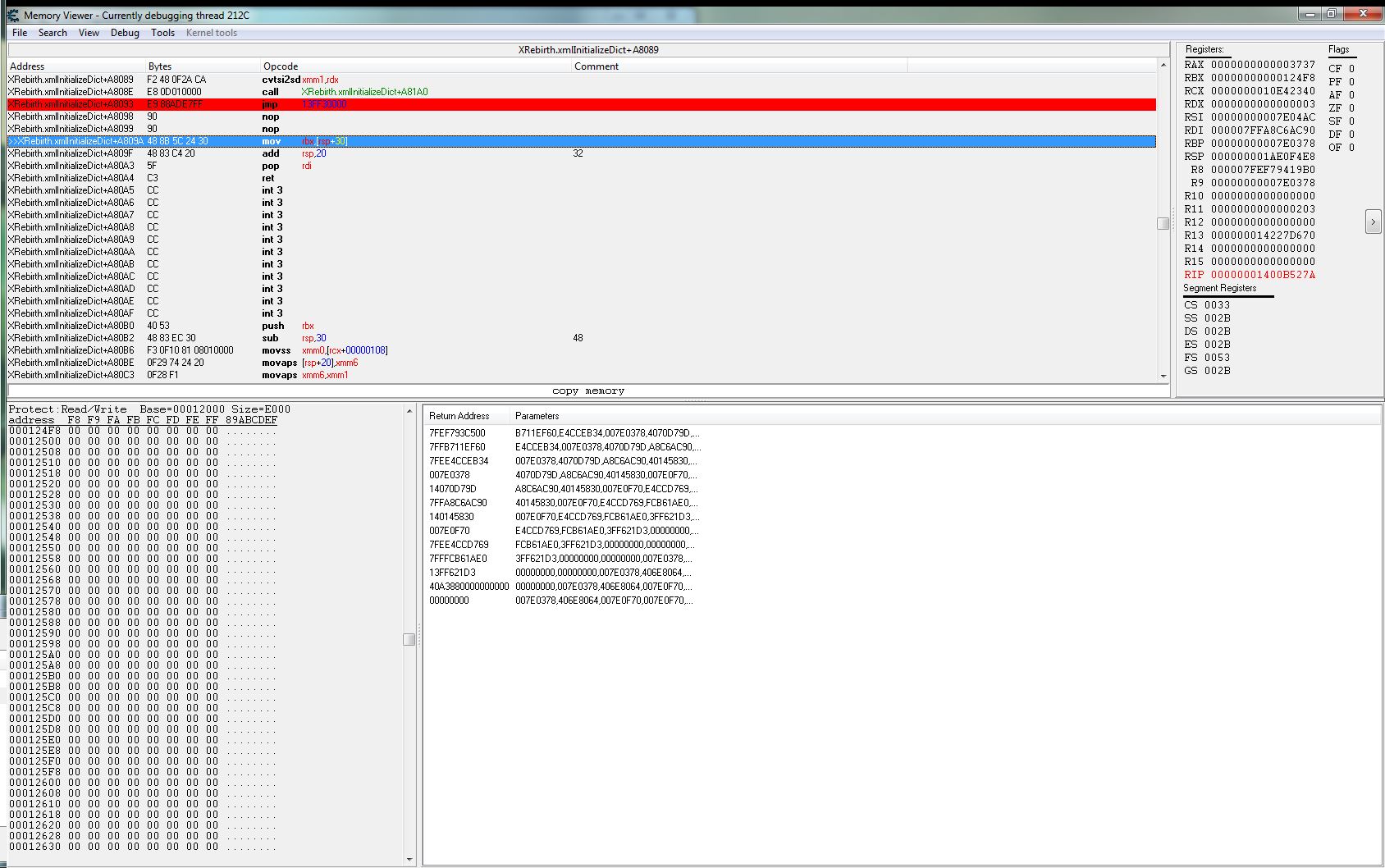Open the Tools menu
The height and width of the screenshot is (868, 1385).
coord(162,33)
